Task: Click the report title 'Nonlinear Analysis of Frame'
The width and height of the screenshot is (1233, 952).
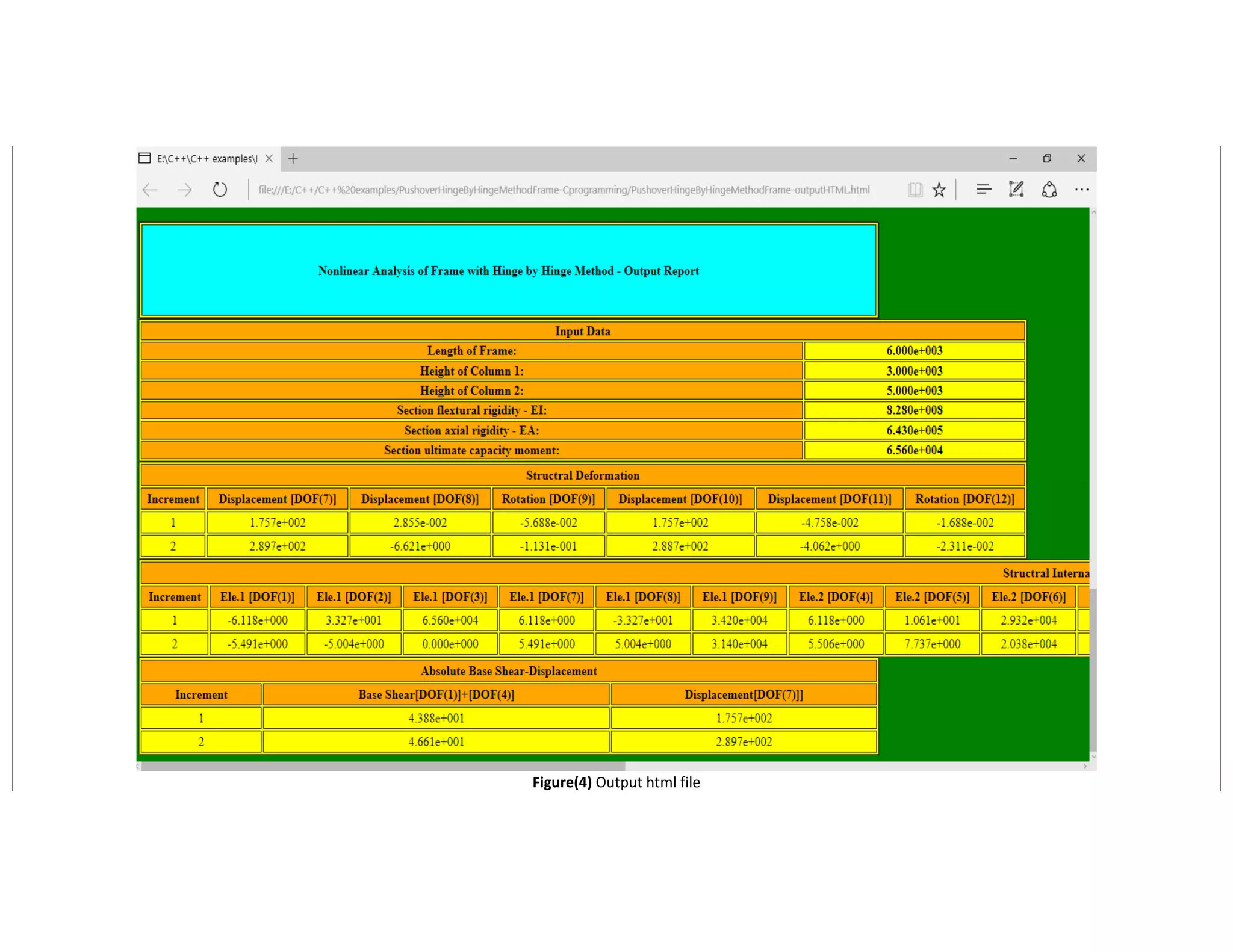Action: click(509, 271)
